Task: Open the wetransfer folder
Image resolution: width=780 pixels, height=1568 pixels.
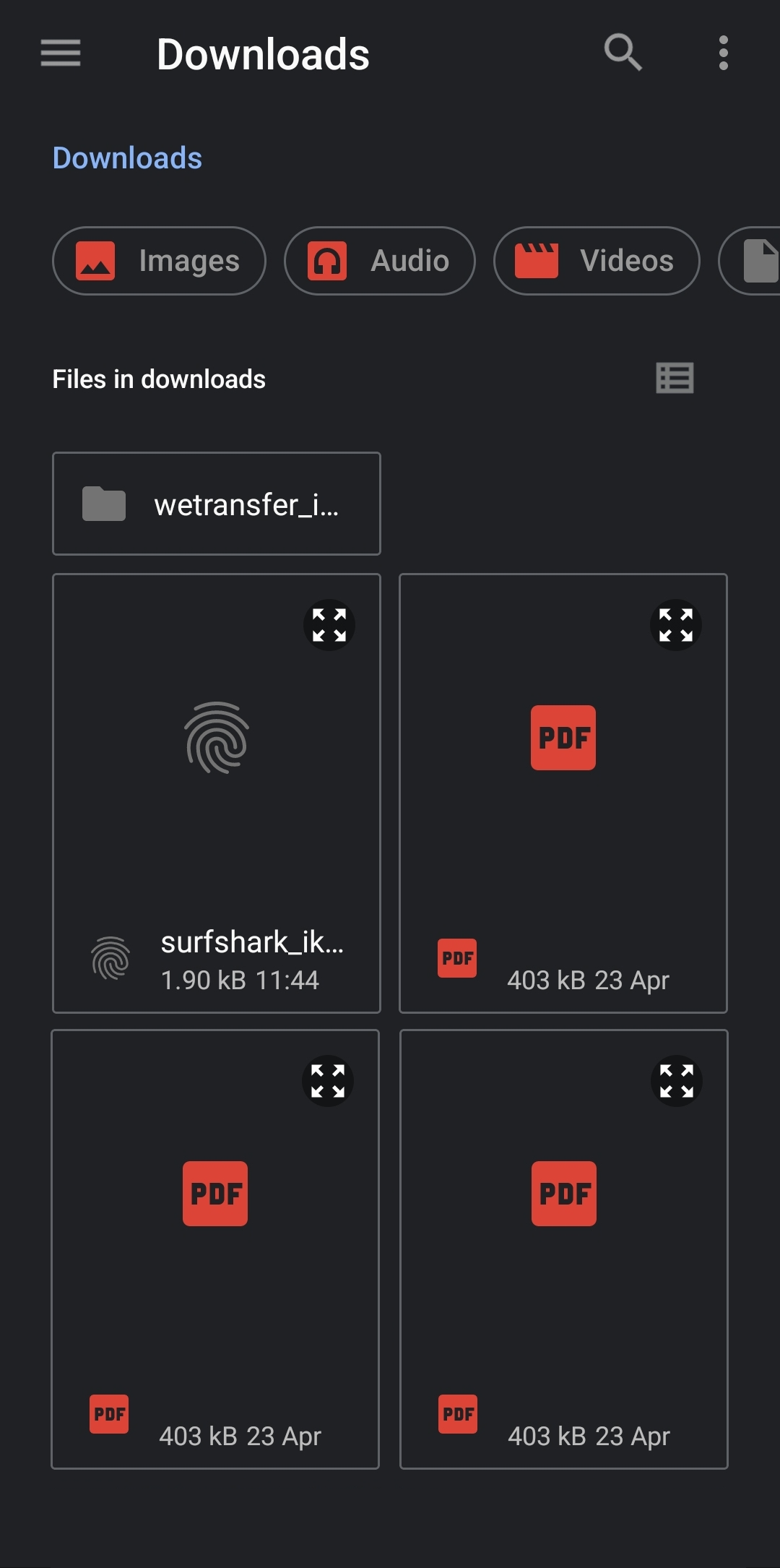Action: coord(216,504)
